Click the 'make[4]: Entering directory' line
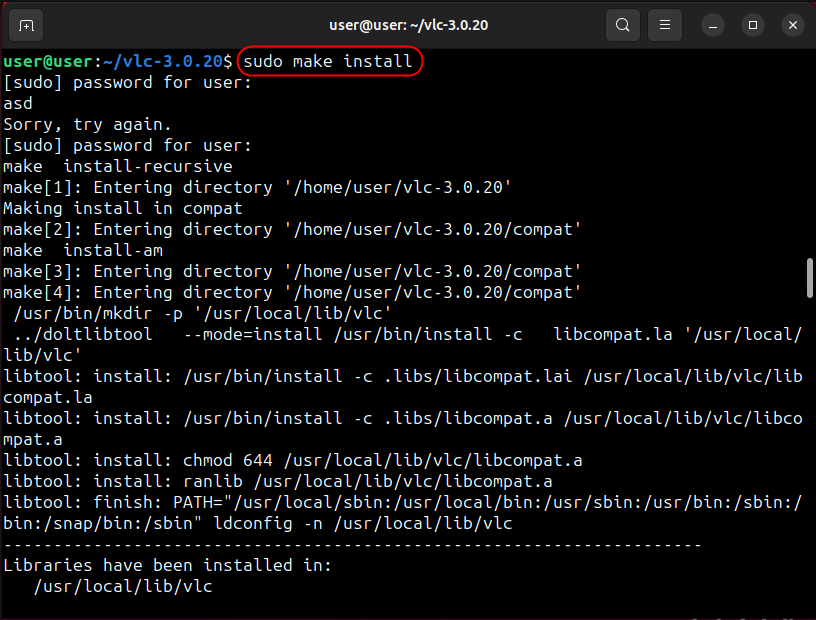The width and height of the screenshot is (816, 620). point(292,293)
